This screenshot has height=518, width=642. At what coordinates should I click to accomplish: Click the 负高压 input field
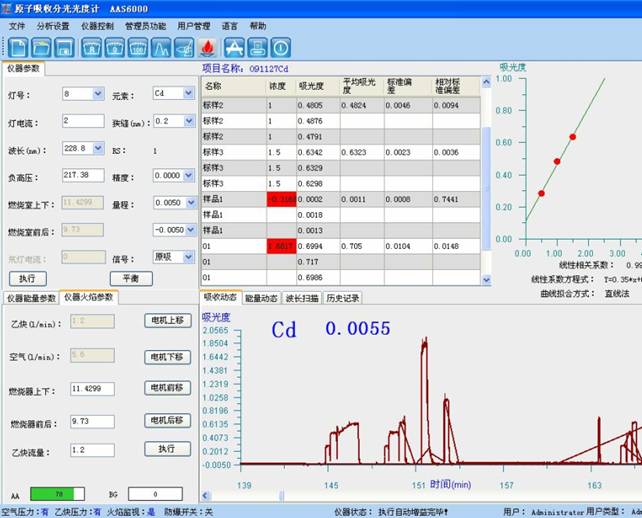82,175
